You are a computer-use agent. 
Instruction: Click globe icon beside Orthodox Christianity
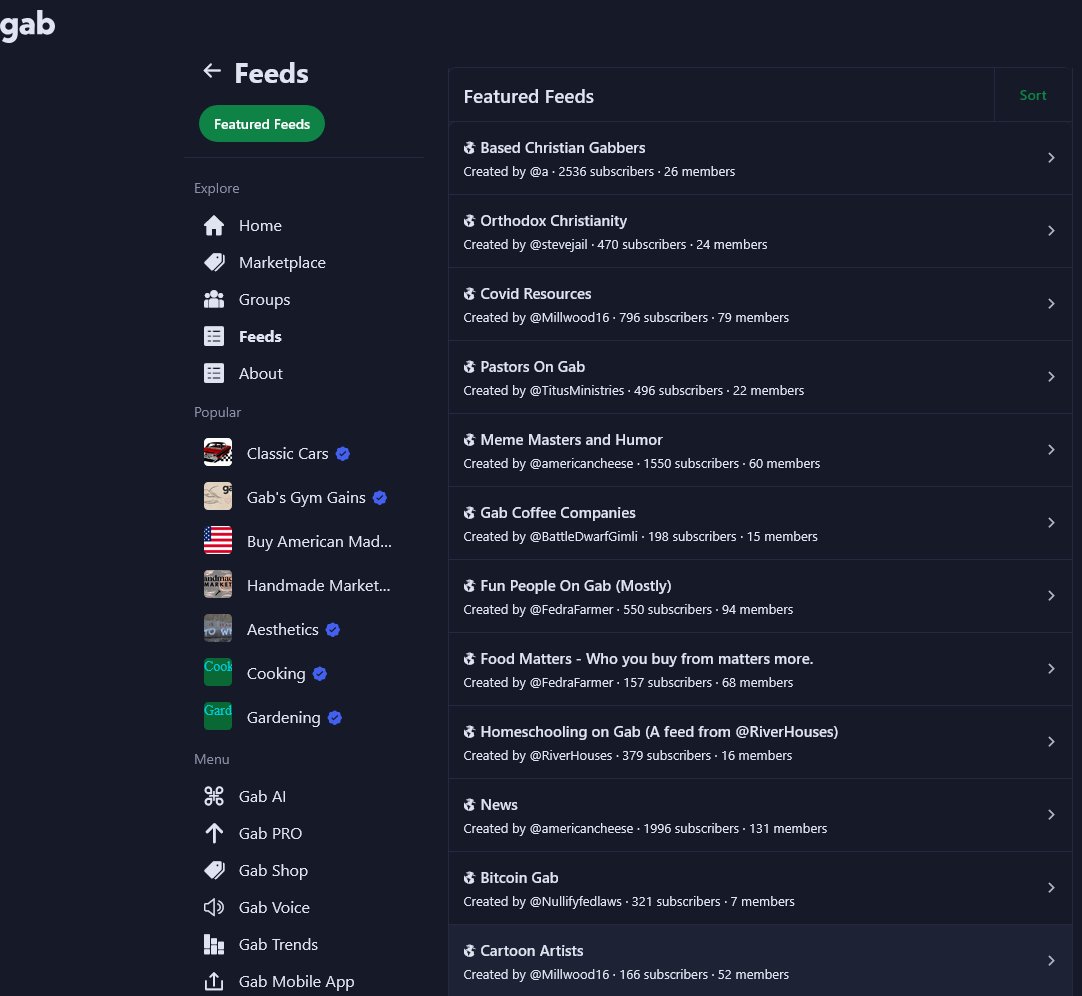click(x=469, y=221)
